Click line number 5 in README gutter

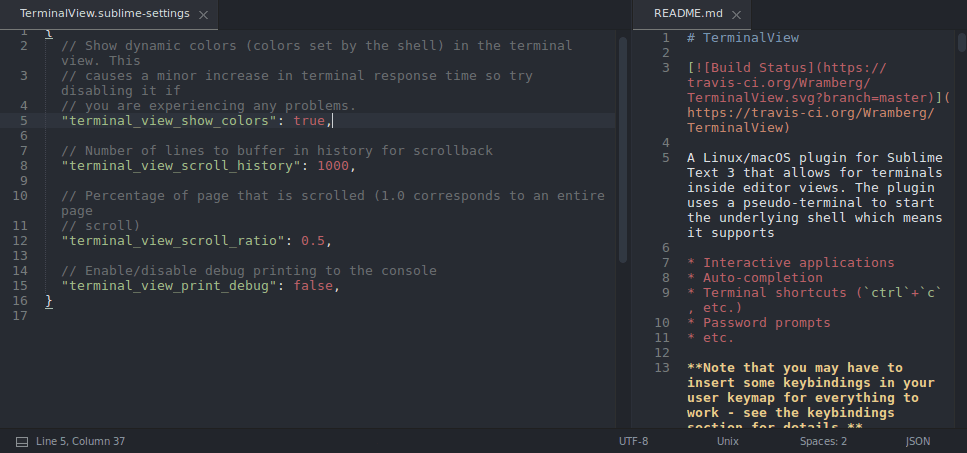click(x=665, y=158)
